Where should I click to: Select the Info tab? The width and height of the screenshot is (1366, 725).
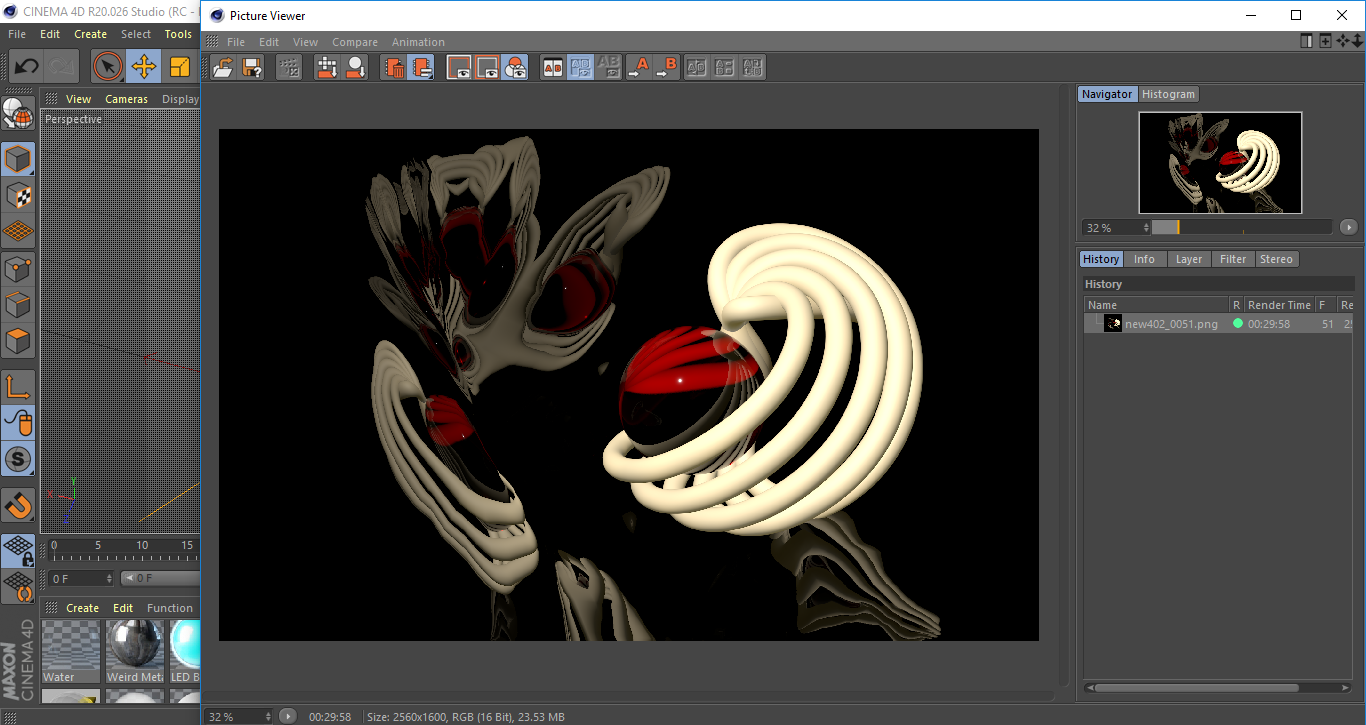1144,259
